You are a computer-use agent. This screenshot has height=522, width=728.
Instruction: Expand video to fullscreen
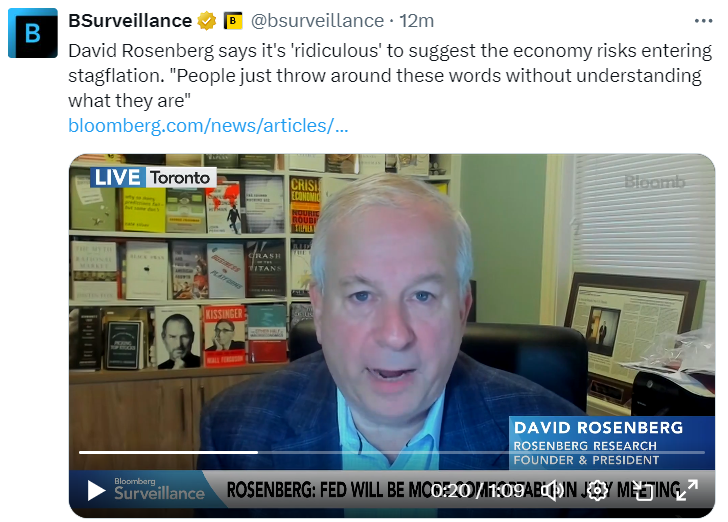[687, 490]
